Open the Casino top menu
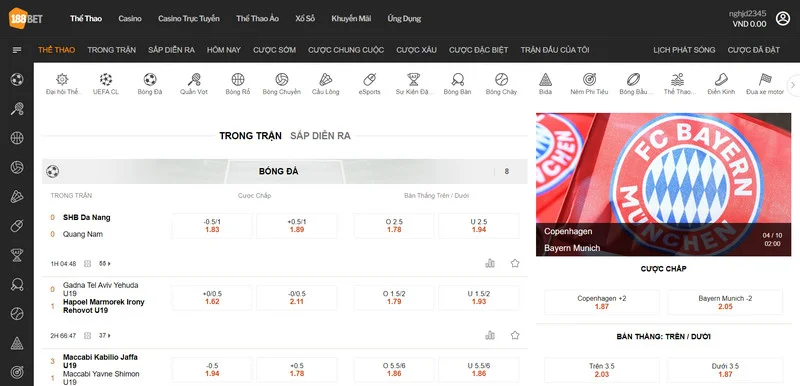Screen dimensions: 800x386 tap(130, 18)
